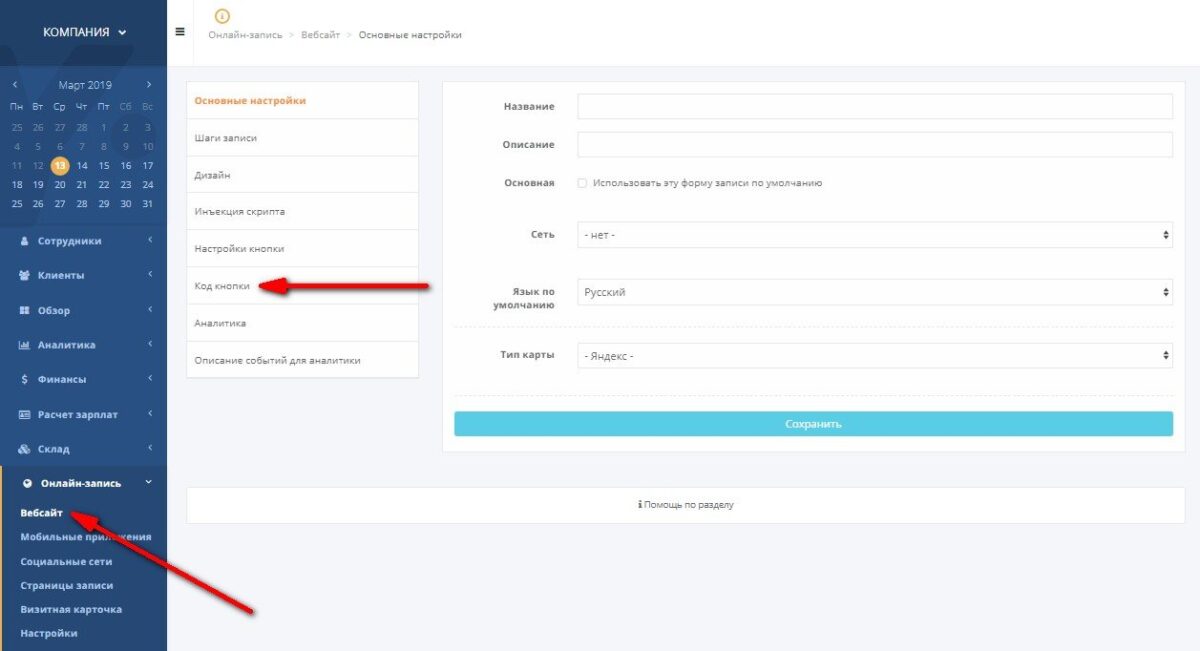Image resolution: width=1200 pixels, height=651 pixels.
Task: Expand the Расчет зарплат menu chevron
Action: pos(149,413)
